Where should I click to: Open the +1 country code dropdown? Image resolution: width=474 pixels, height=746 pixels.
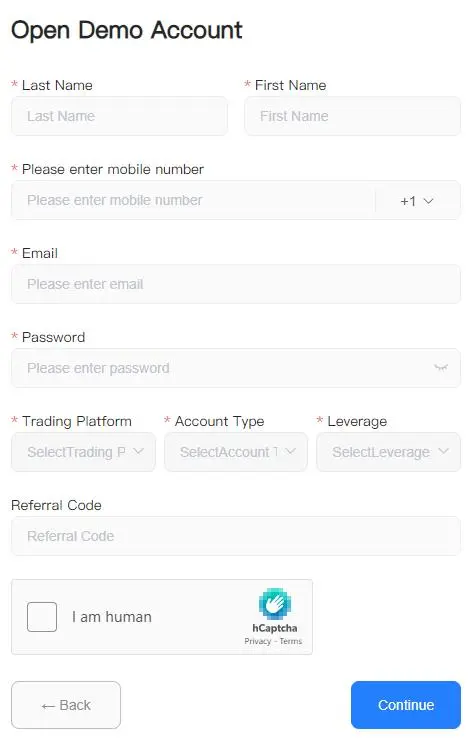pyautogui.click(x=417, y=201)
